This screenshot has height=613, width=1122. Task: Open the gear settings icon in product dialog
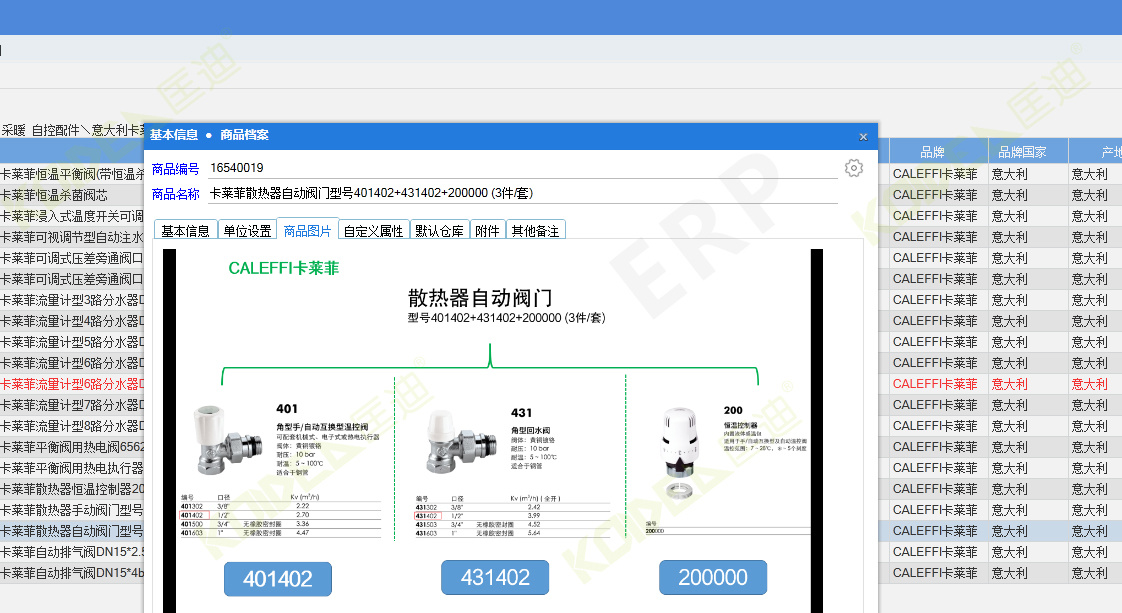[x=854, y=168]
